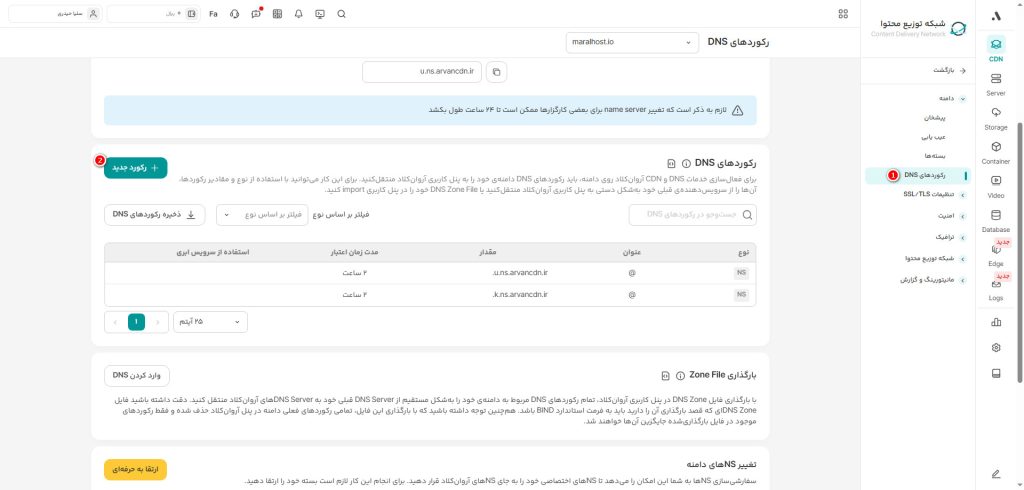Open the Logs product icon
This screenshot has width=1024, height=490.
point(995,289)
